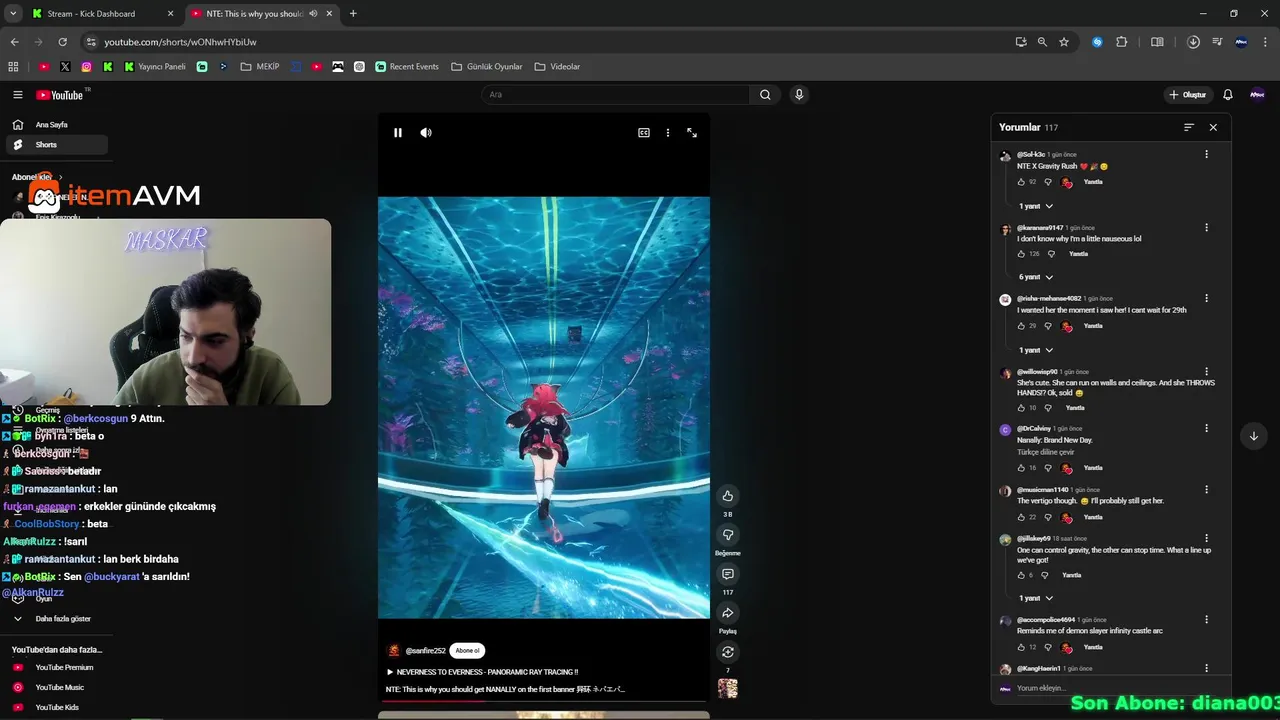
Task: Share the Shorts video
Action: [x=728, y=613]
